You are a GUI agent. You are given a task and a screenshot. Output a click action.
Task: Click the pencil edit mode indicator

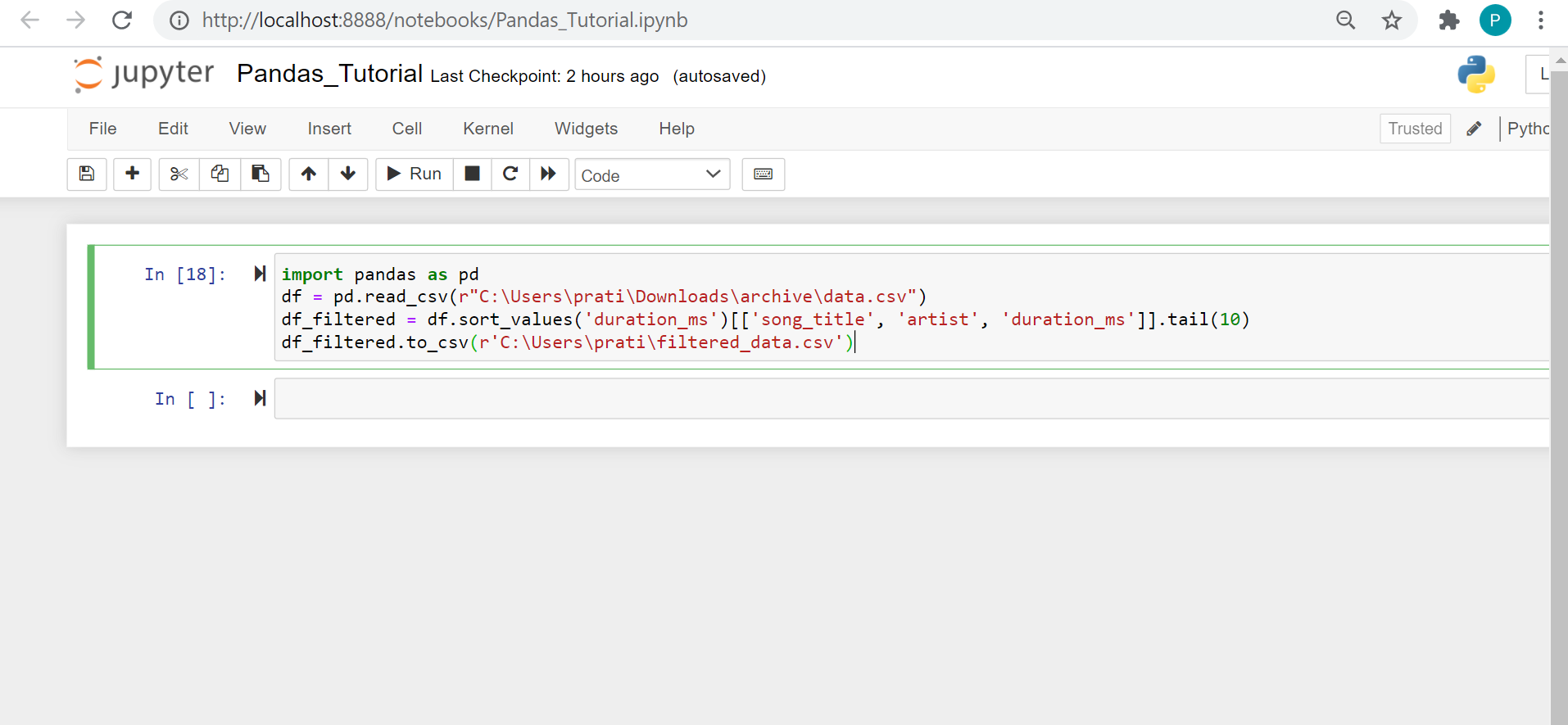[x=1474, y=129]
